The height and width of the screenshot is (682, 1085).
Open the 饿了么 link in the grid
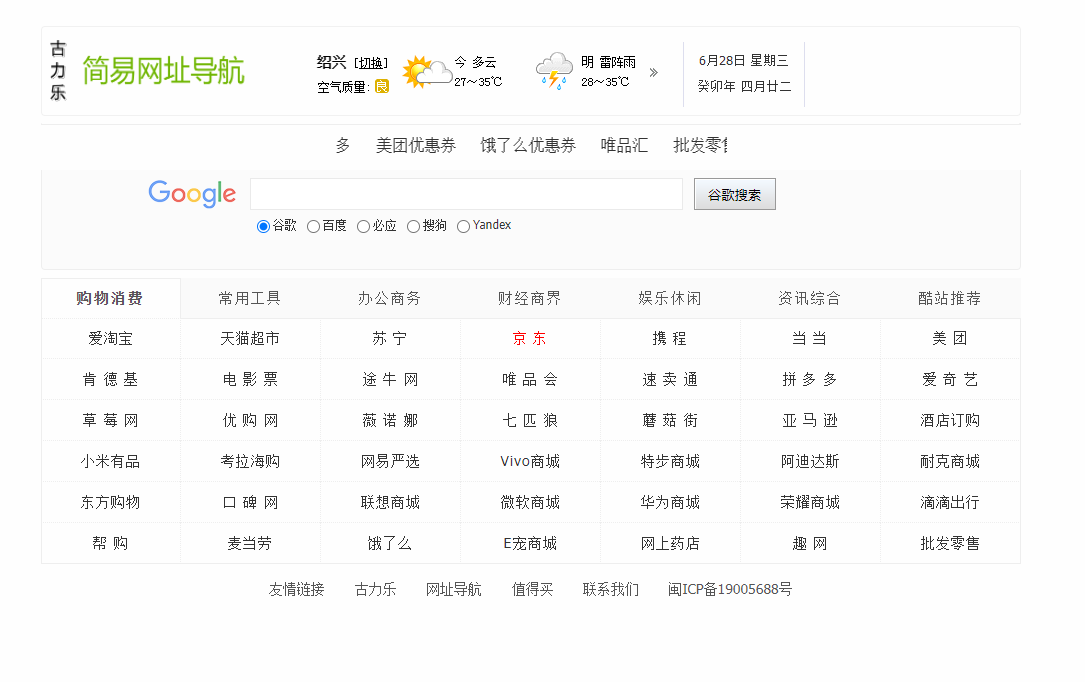[390, 543]
